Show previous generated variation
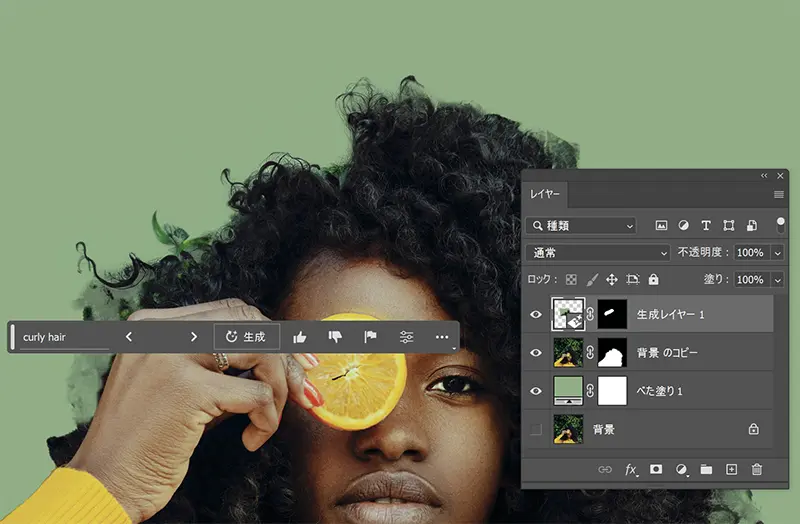The height and width of the screenshot is (524, 800). tap(129, 337)
